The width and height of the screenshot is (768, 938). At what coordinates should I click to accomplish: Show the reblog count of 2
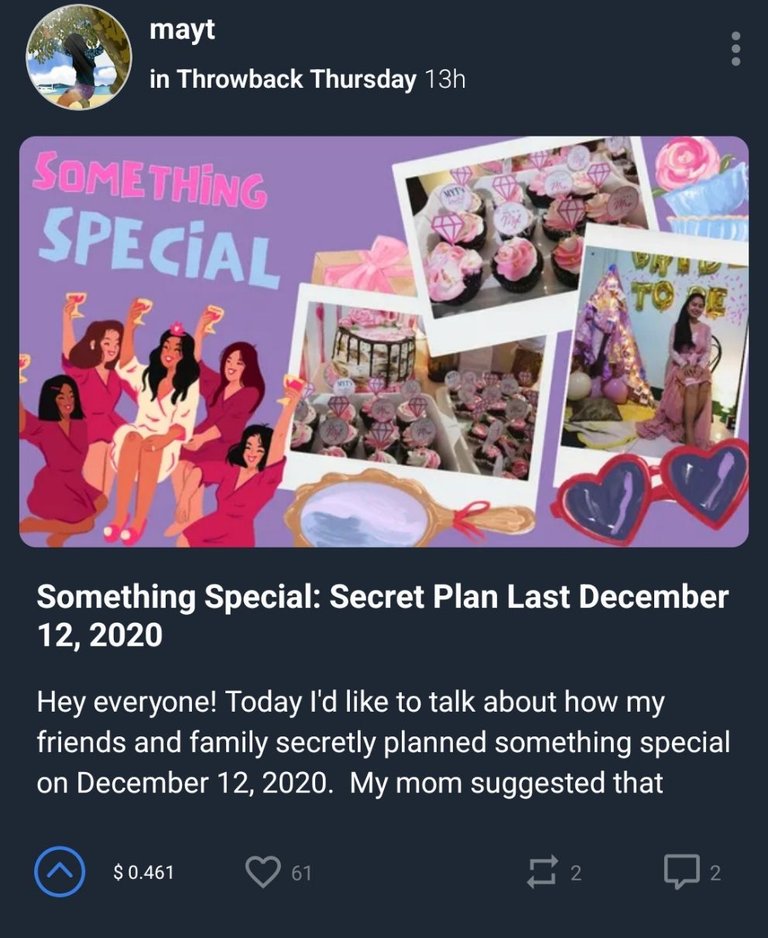(x=575, y=873)
